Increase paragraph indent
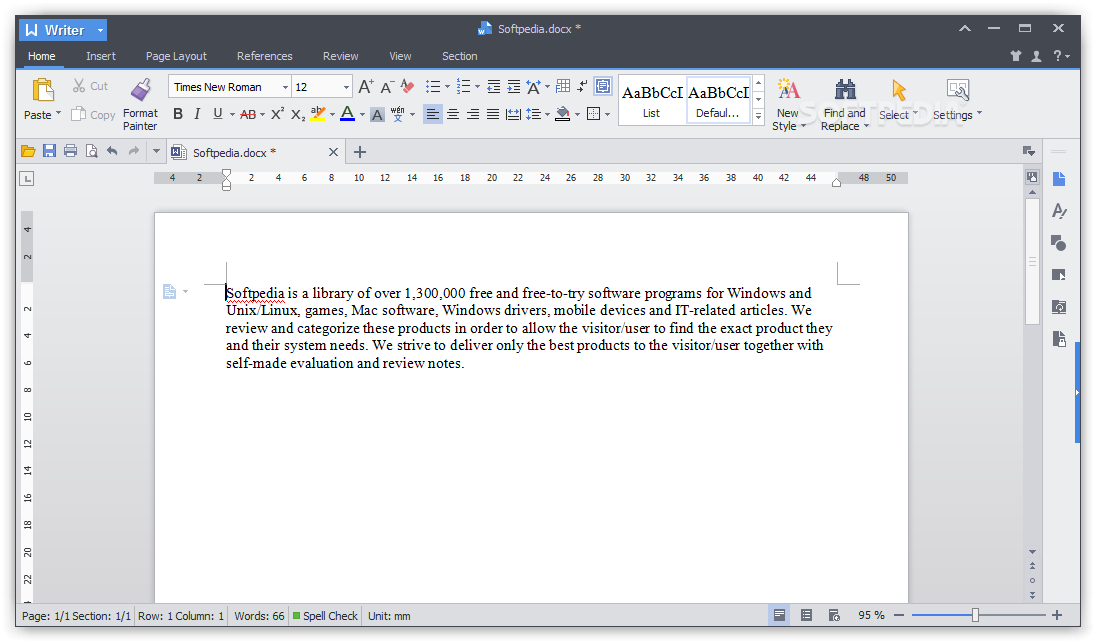 [x=513, y=87]
